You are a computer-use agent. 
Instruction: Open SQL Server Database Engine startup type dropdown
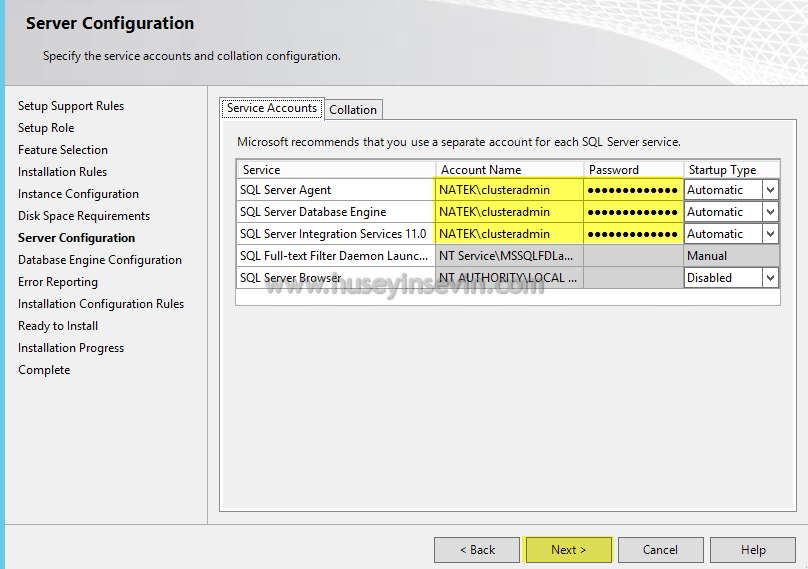pos(770,212)
